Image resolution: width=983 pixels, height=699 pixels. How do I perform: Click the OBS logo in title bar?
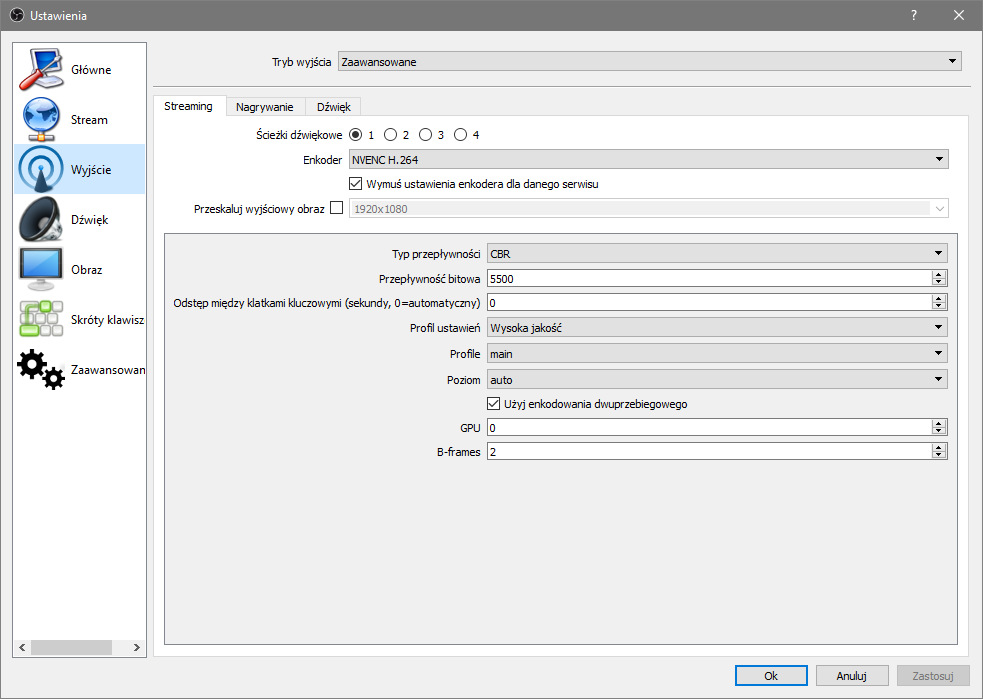(x=17, y=15)
